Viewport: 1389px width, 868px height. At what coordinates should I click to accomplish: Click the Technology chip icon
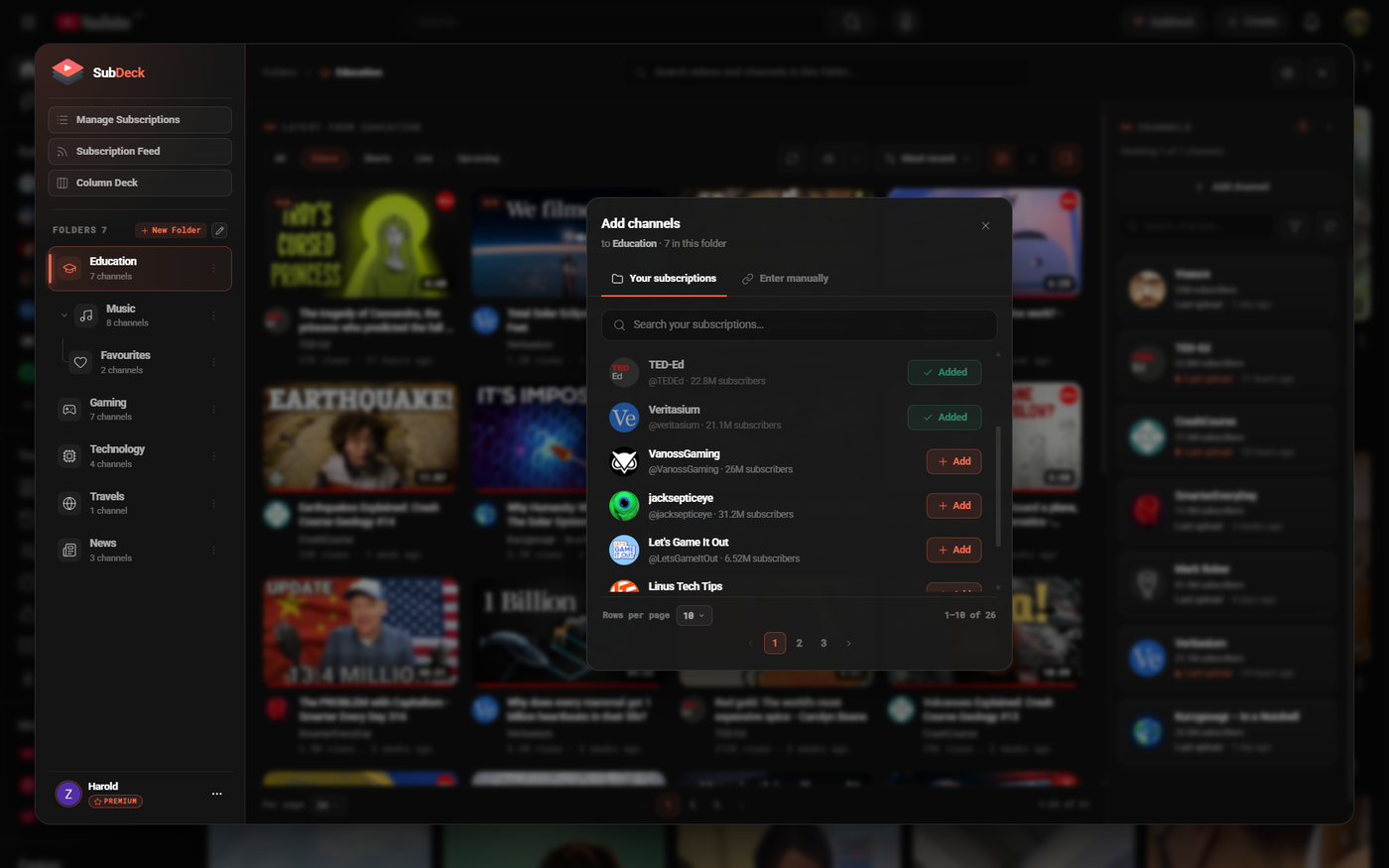click(69, 456)
